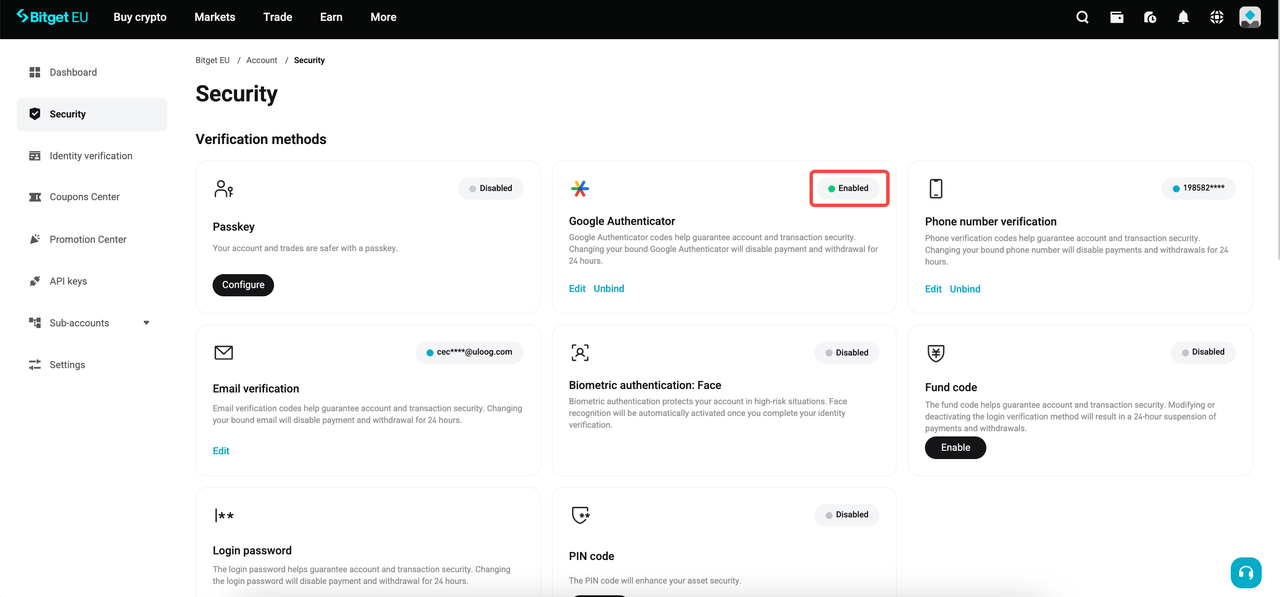1280x597 pixels.
Task: Click Edit under Google Authenticator
Action: click(577, 289)
